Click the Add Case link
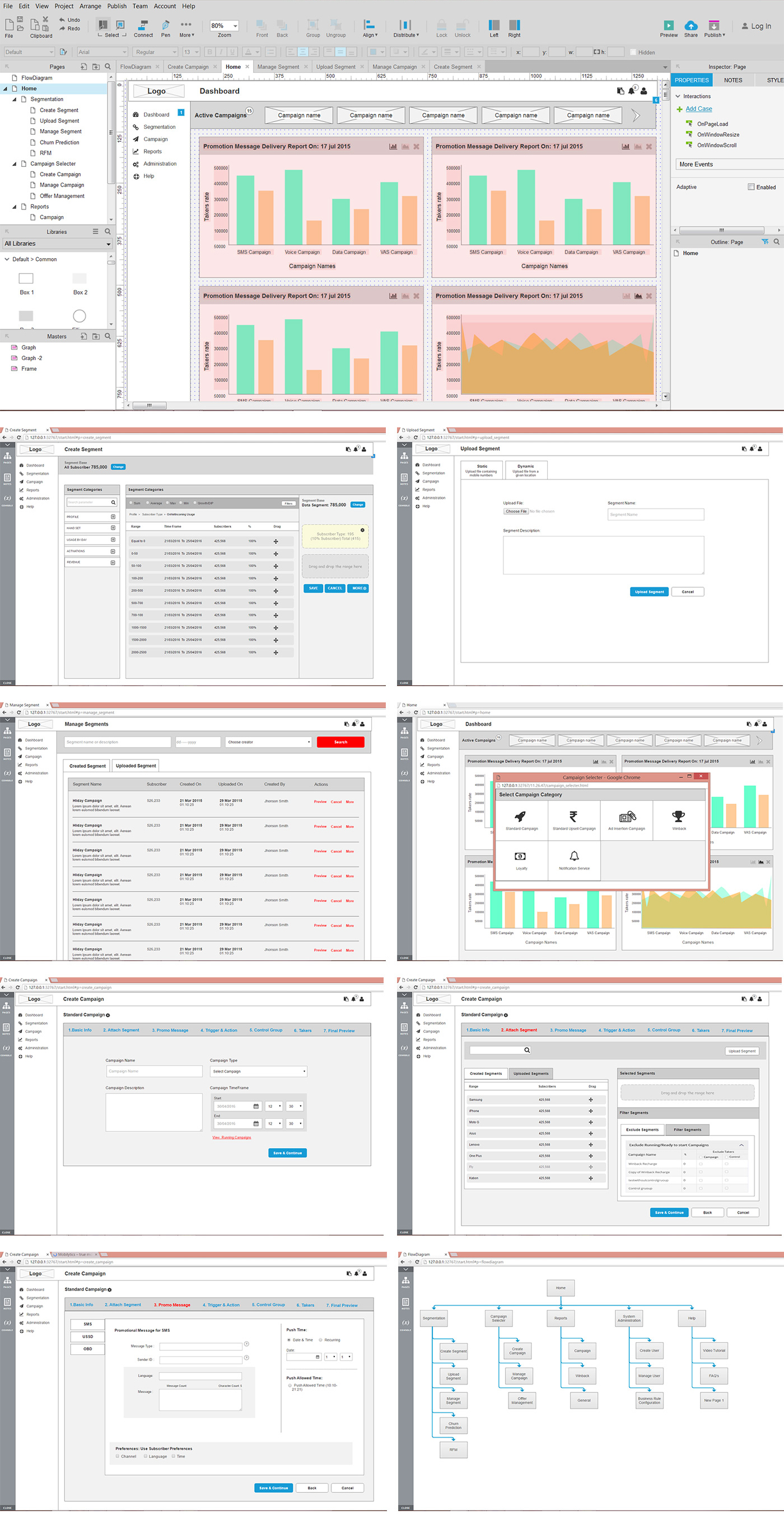784x1529 pixels. pyautogui.click(x=698, y=109)
